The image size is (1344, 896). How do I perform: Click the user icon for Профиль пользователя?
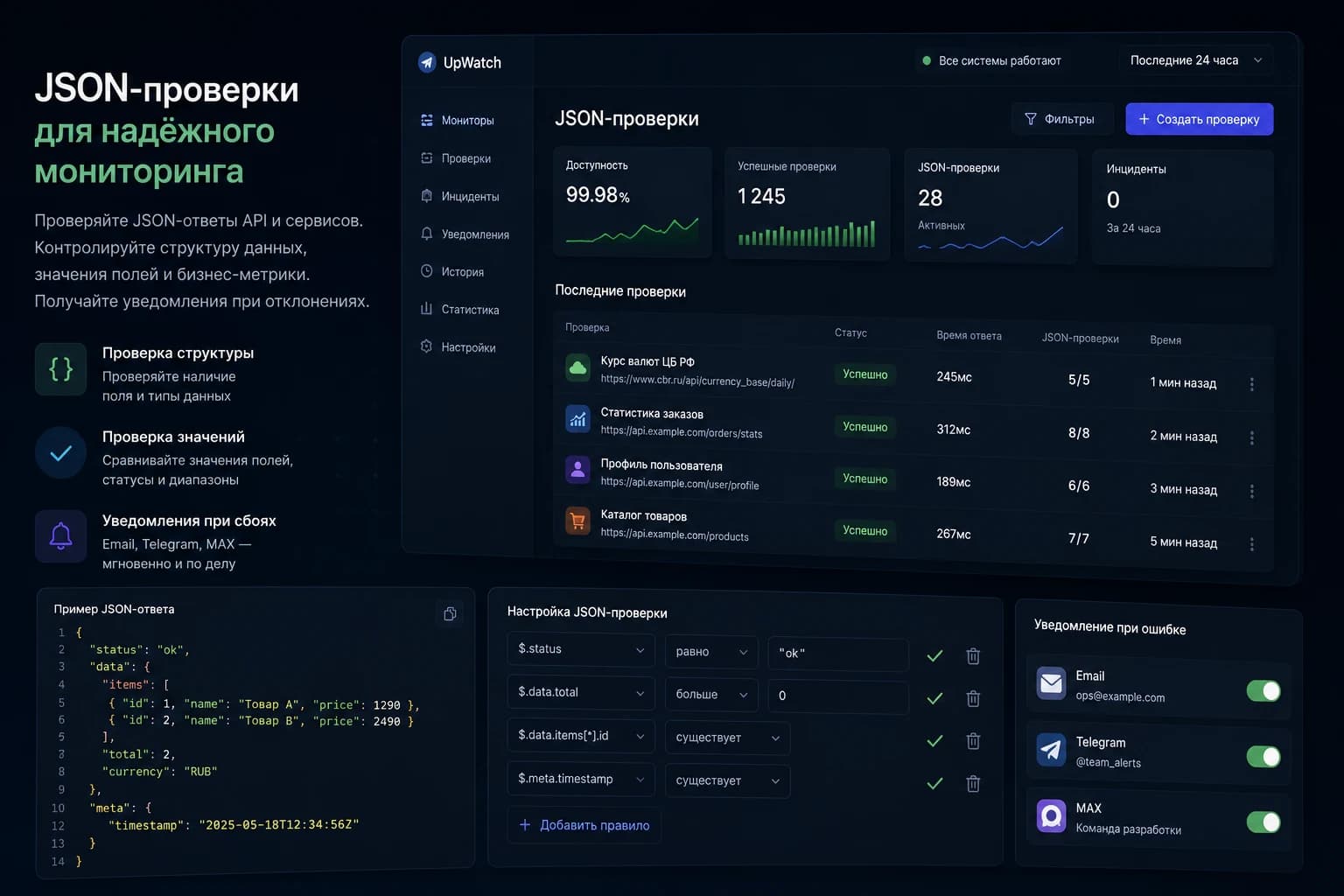point(577,470)
